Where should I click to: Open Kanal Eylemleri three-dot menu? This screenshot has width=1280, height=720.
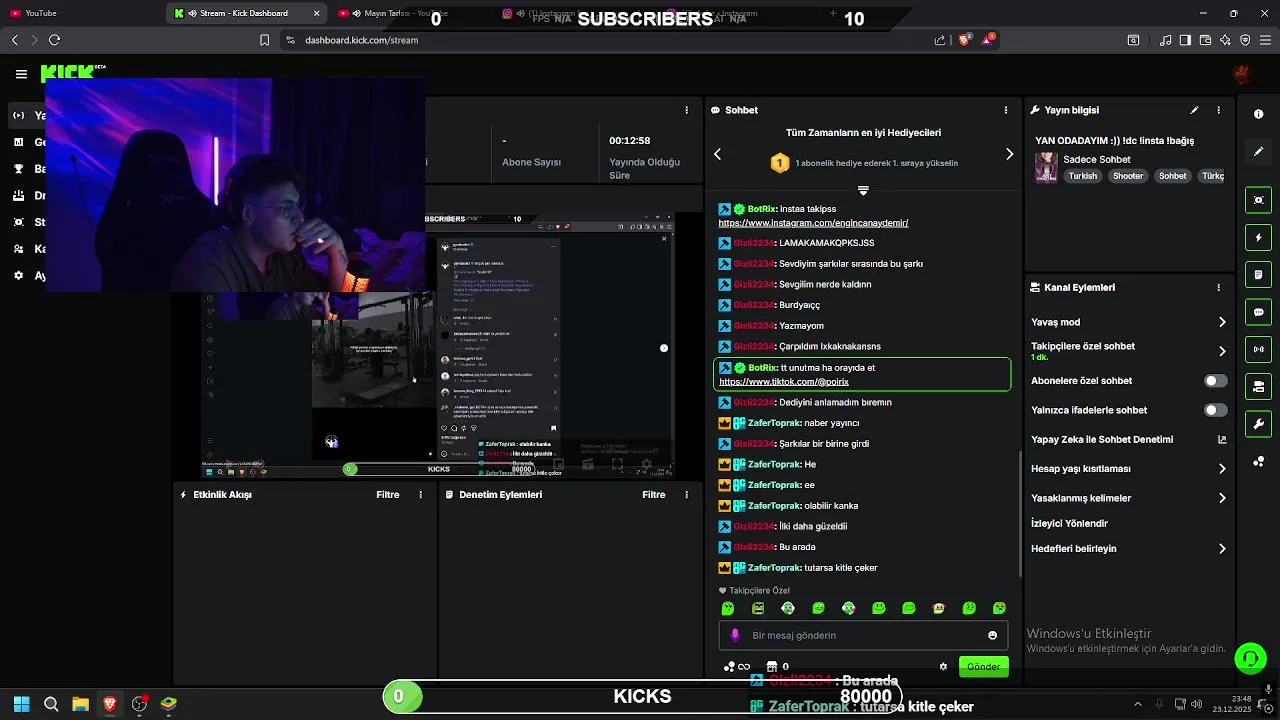1218,287
